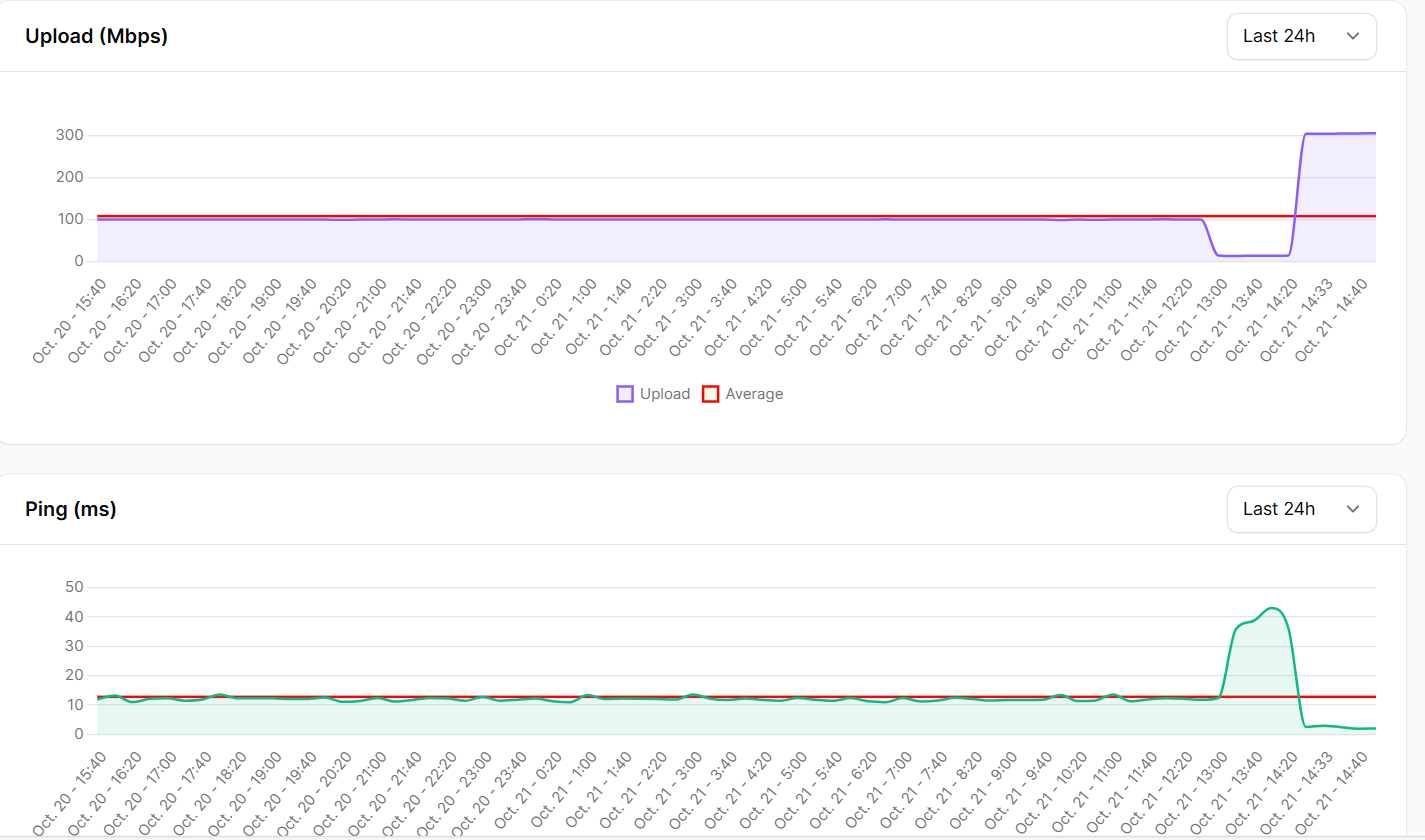1425x840 pixels.
Task: Click the "0" y-axis label in Upload chart
Action: click(x=81, y=261)
